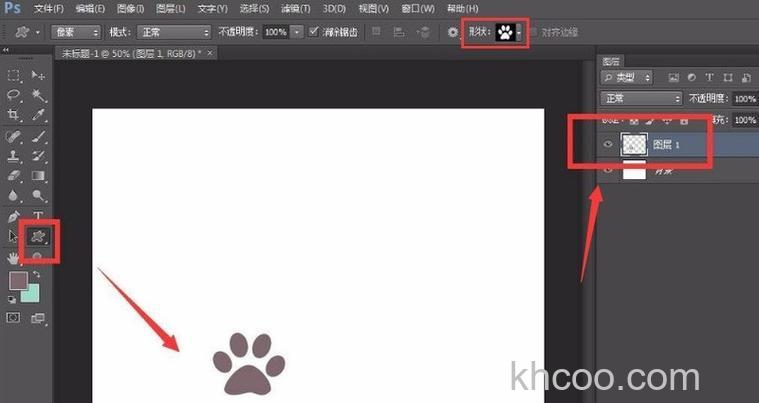Viewport: 759px width, 403px height.
Task: Select the Healing Brush tool
Action: 14,136
